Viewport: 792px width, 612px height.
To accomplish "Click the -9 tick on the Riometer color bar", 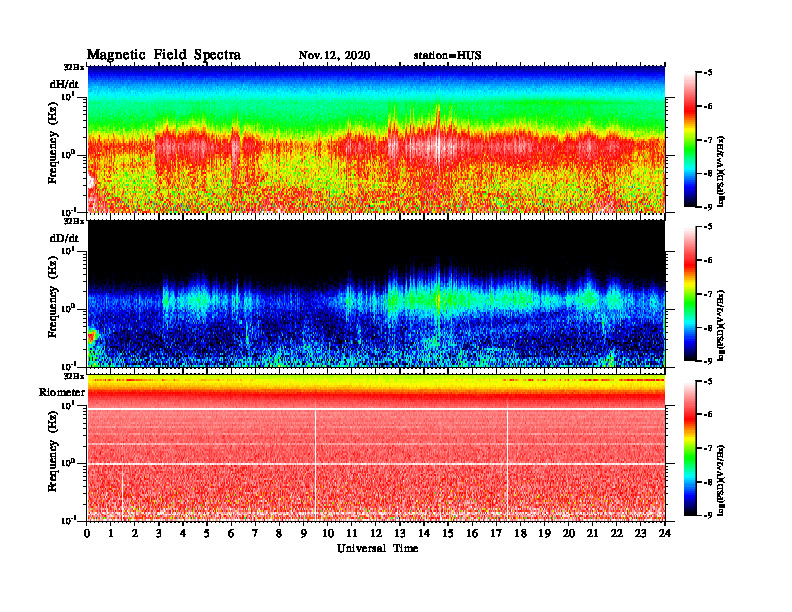I will 708,515.
